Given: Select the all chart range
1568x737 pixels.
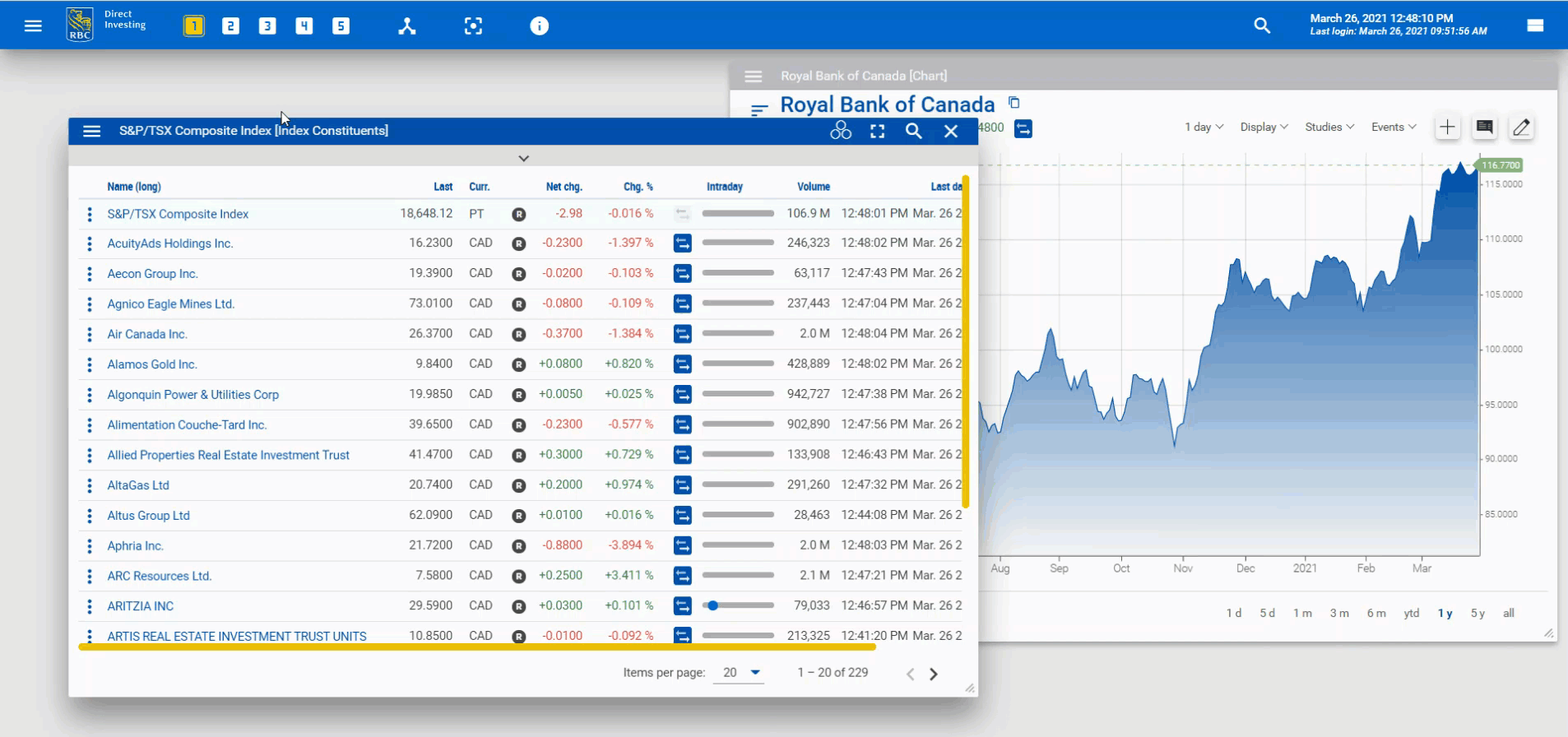Looking at the screenshot, I should (1509, 614).
